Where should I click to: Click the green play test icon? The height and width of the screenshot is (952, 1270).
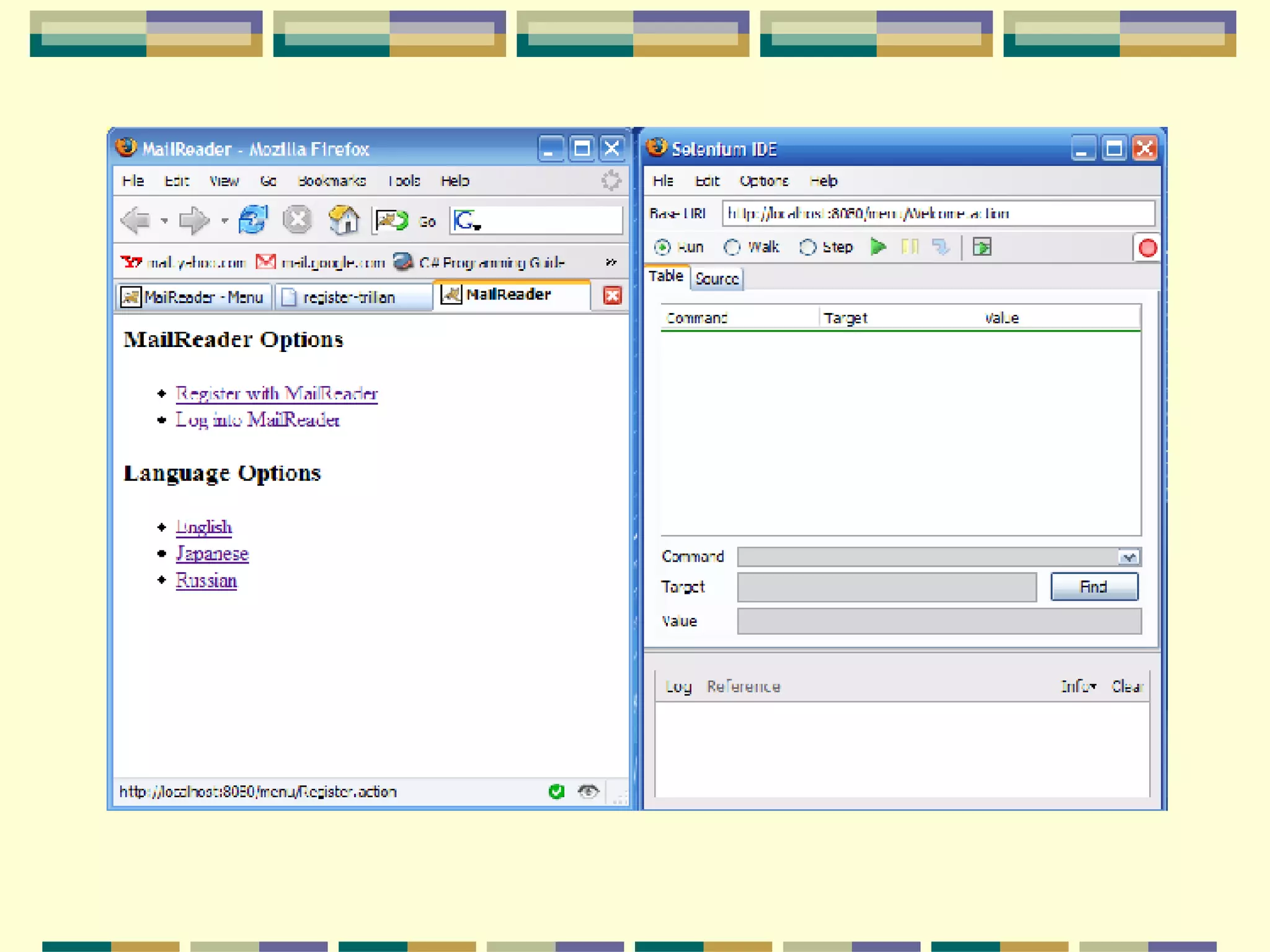878,247
